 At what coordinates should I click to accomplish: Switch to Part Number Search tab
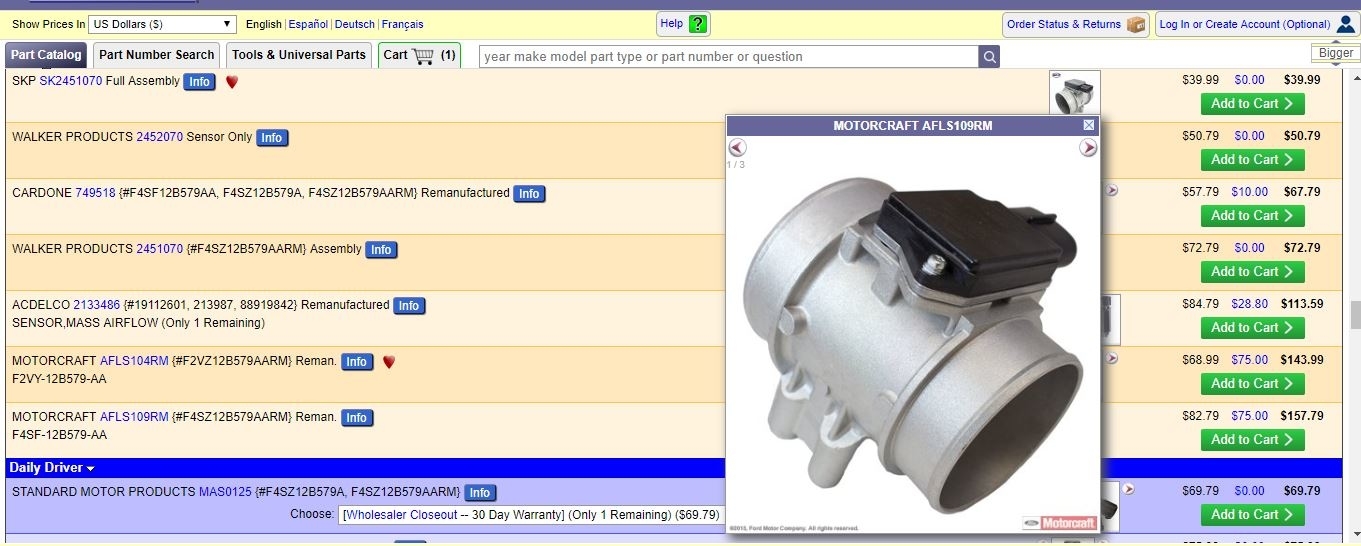pos(156,56)
